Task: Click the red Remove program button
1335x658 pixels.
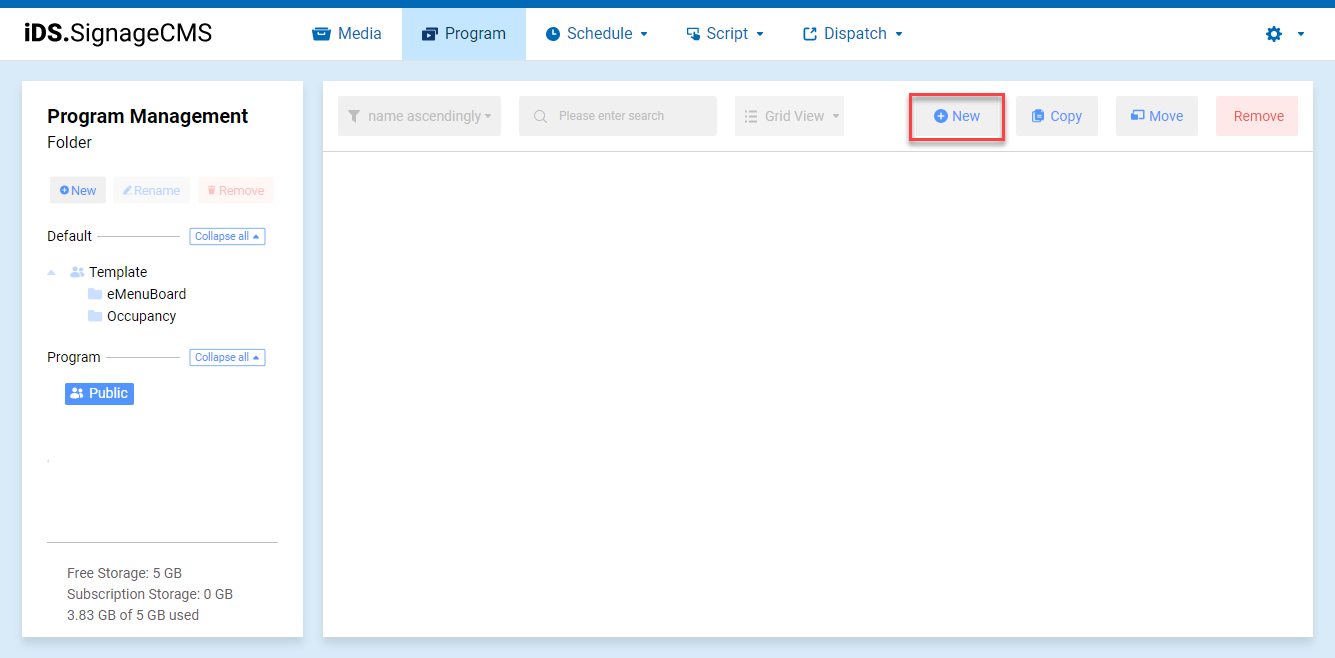Action: click(1257, 116)
